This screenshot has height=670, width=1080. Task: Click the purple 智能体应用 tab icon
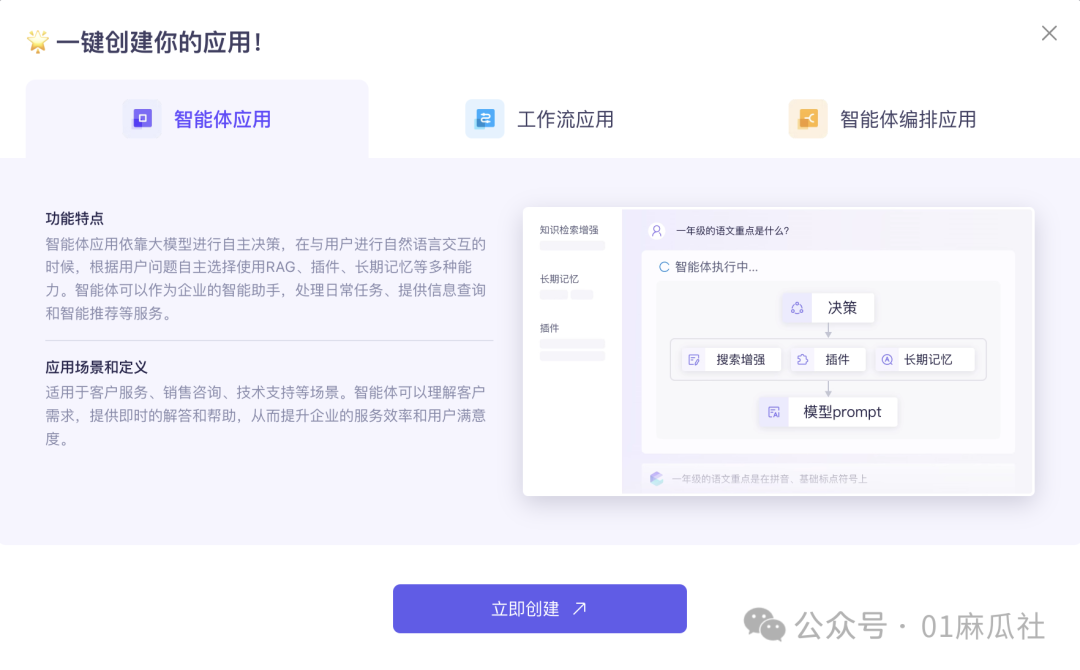[x=142, y=118]
